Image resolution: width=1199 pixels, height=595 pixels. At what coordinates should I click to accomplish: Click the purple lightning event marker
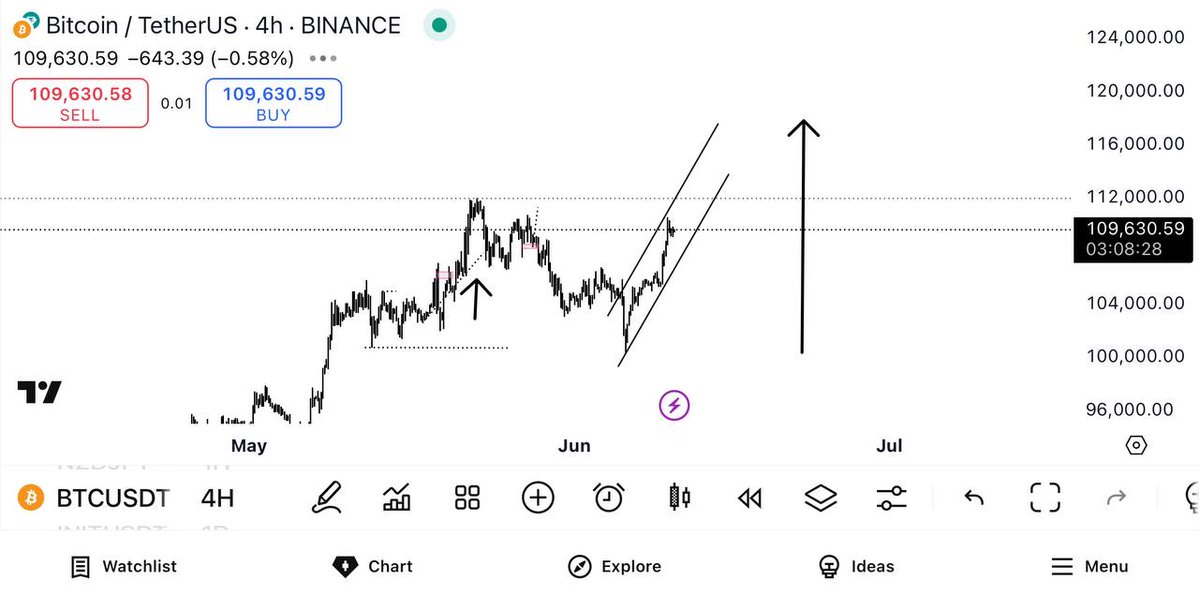click(x=674, y=405)
